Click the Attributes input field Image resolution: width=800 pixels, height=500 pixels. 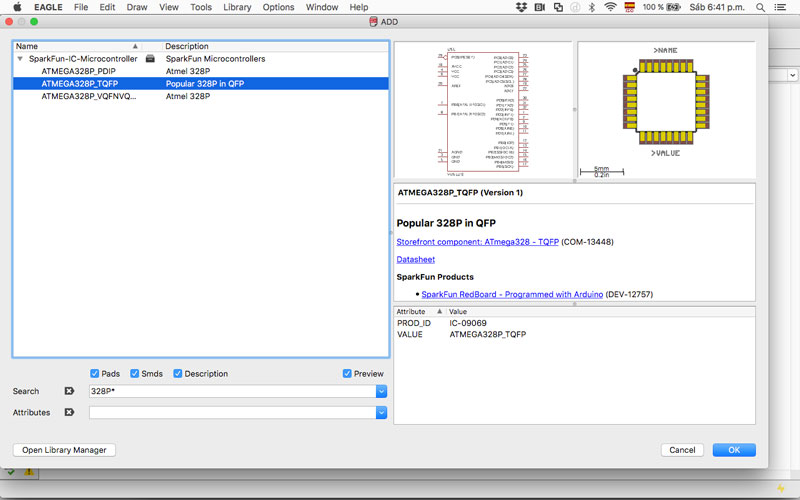click(x=233, y=412)
